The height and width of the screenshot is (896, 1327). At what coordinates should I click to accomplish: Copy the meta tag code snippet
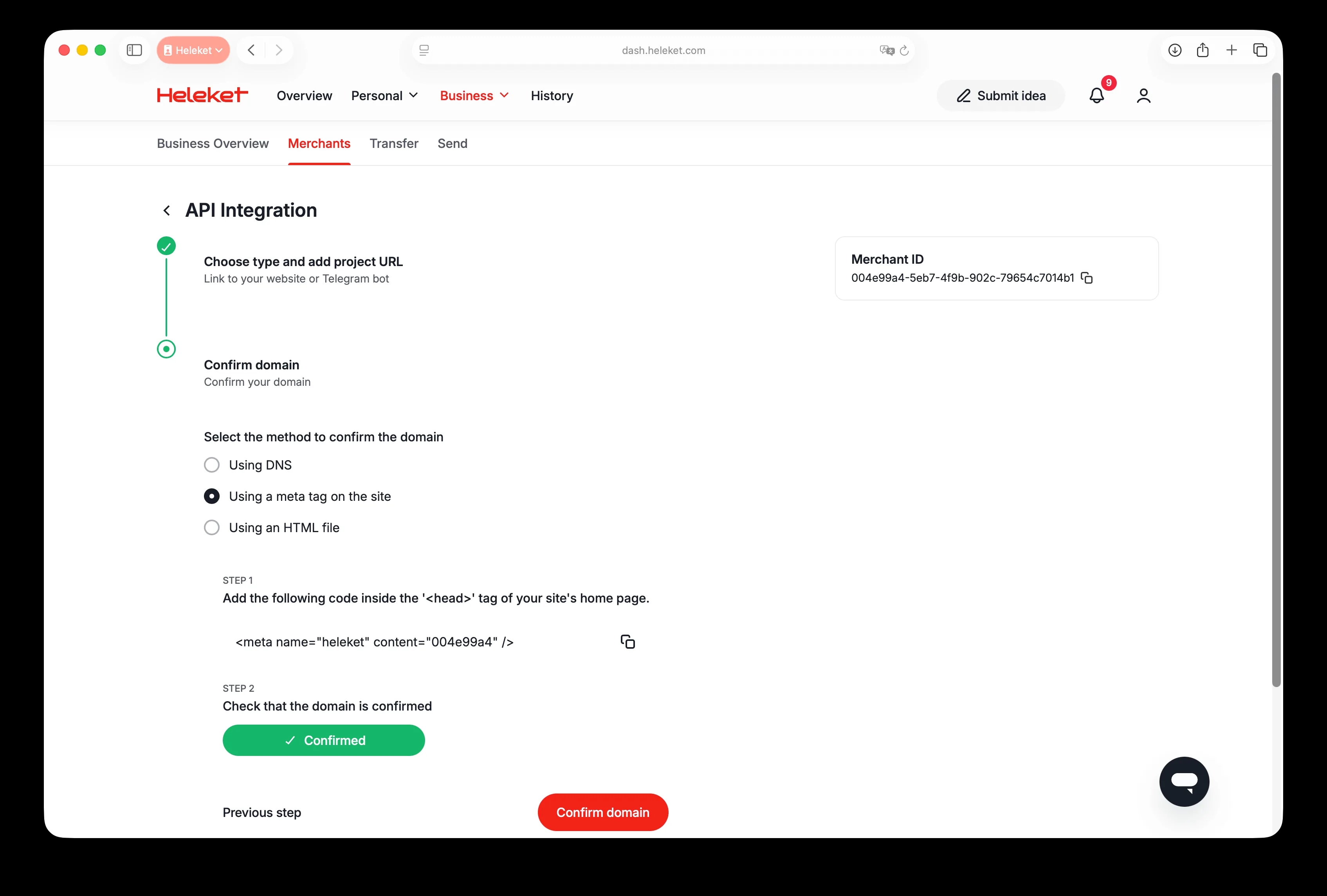pos(627,641)
